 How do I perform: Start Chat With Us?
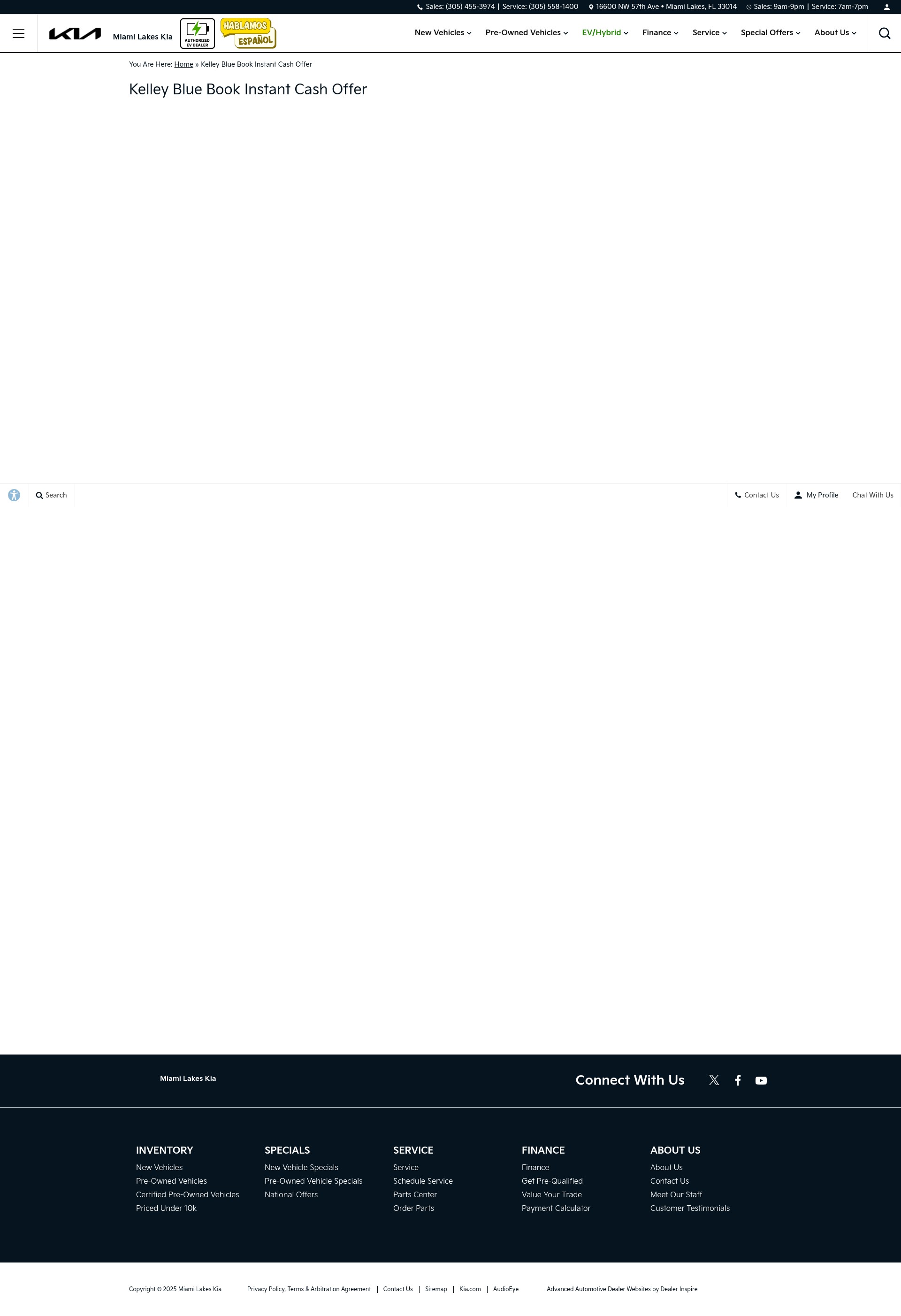873,495
